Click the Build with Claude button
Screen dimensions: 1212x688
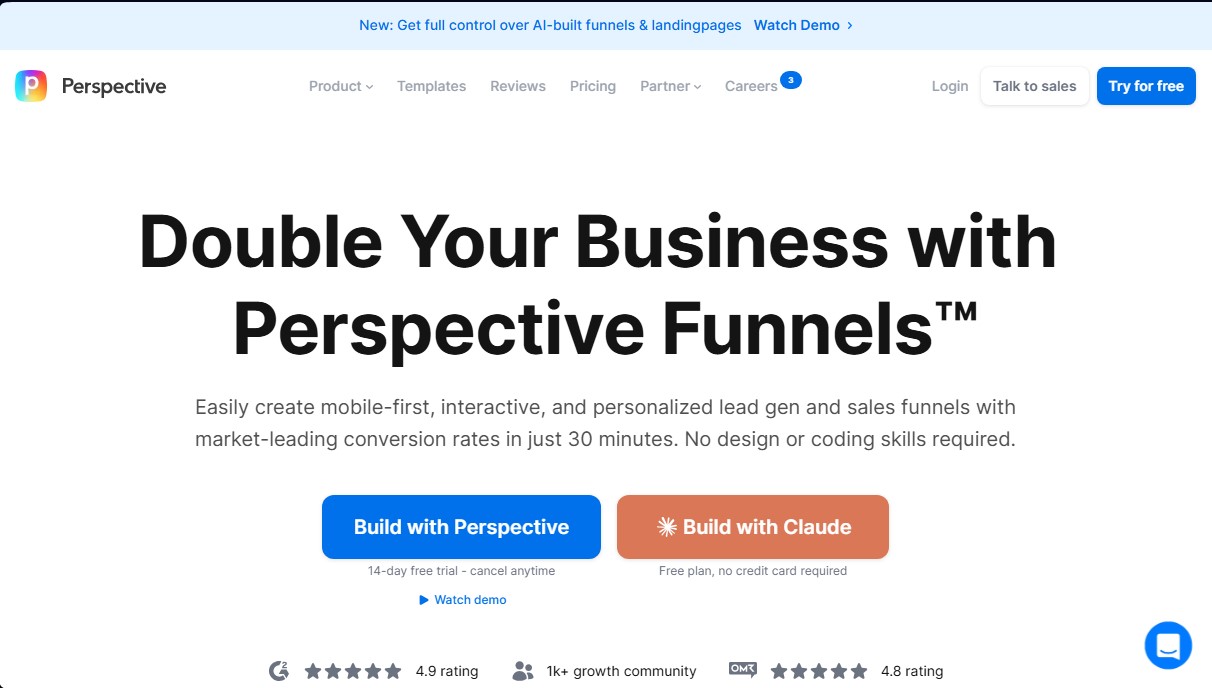pyautogui.click(x=753, y=527)
